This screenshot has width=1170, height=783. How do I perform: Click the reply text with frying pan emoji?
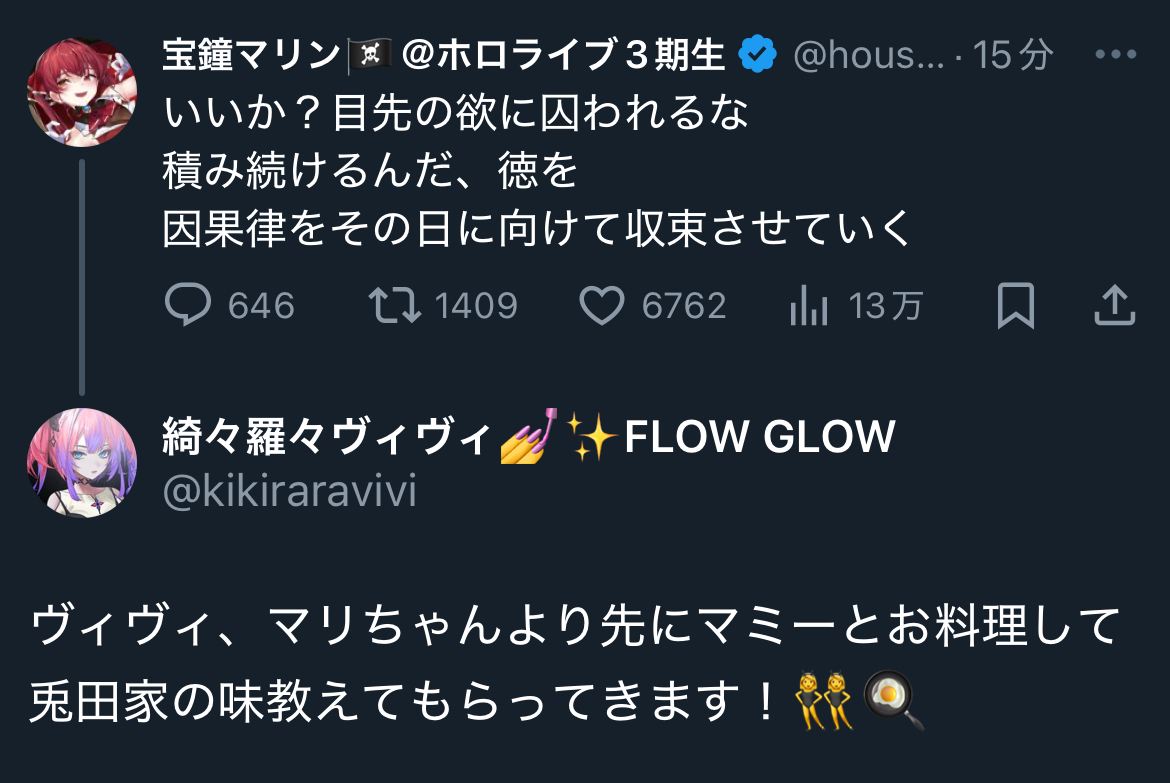(x=575, y=663)
